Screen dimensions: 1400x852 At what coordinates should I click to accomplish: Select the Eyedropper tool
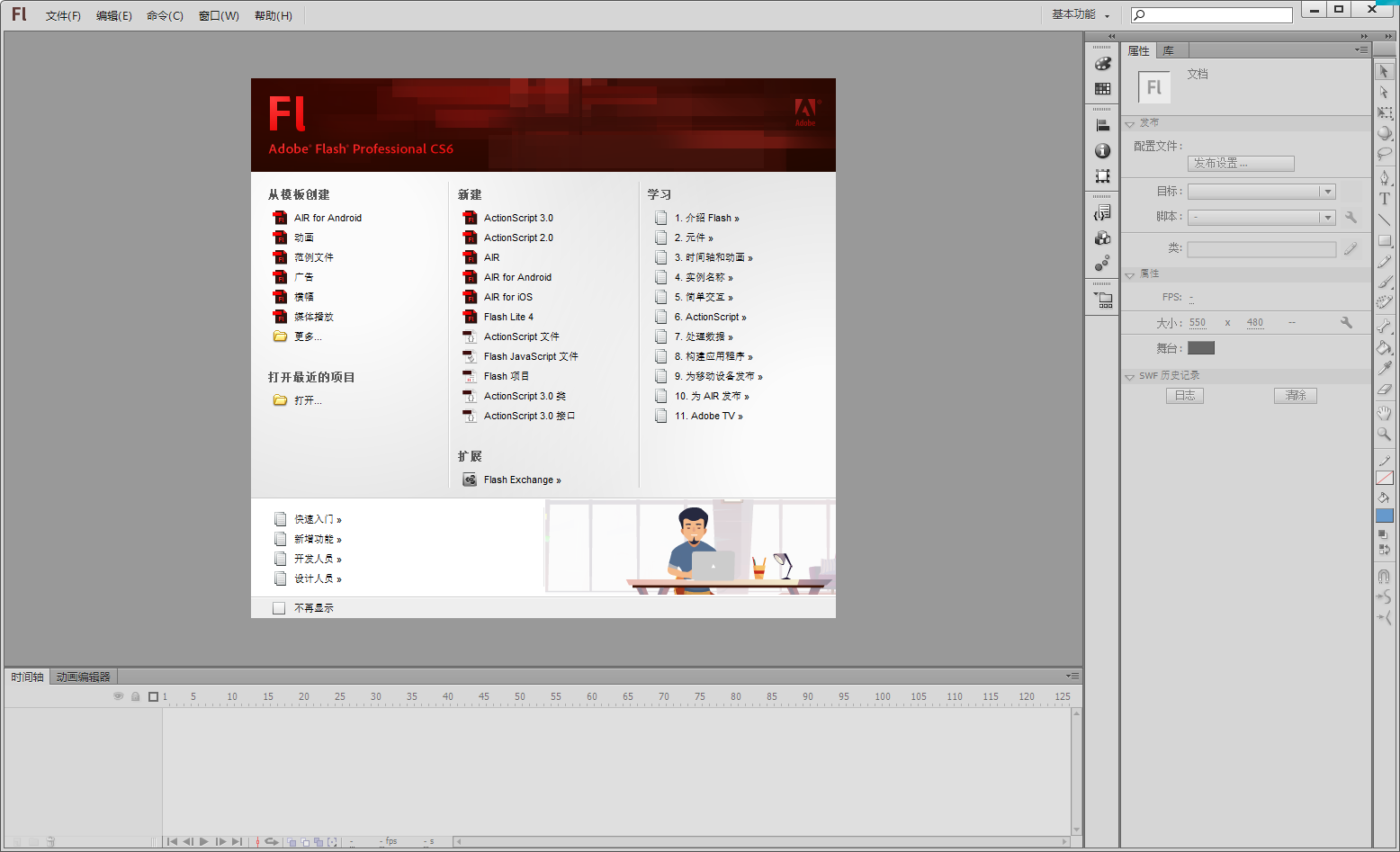point(1385,368)
